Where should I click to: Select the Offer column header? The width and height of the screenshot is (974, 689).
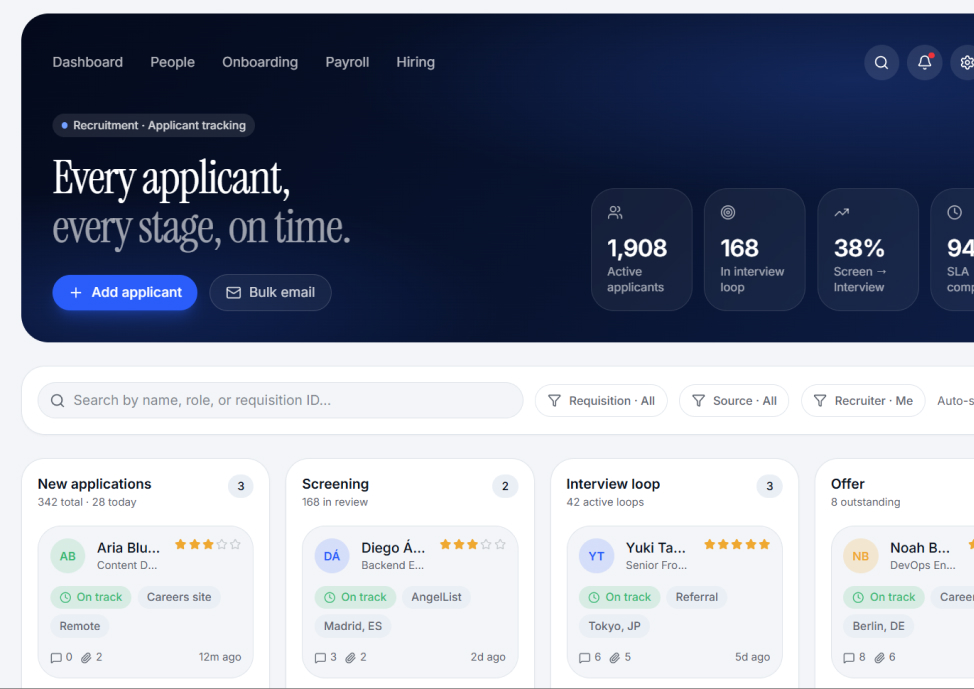[x=848, y=484]
